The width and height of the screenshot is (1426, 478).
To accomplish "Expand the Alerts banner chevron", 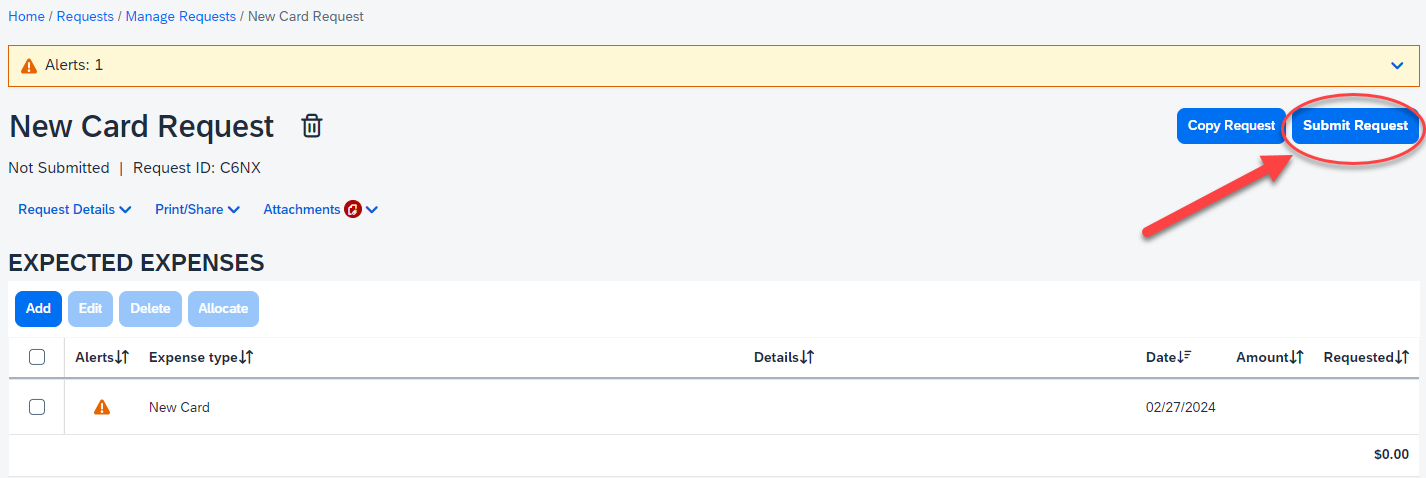I will 1397,66.
